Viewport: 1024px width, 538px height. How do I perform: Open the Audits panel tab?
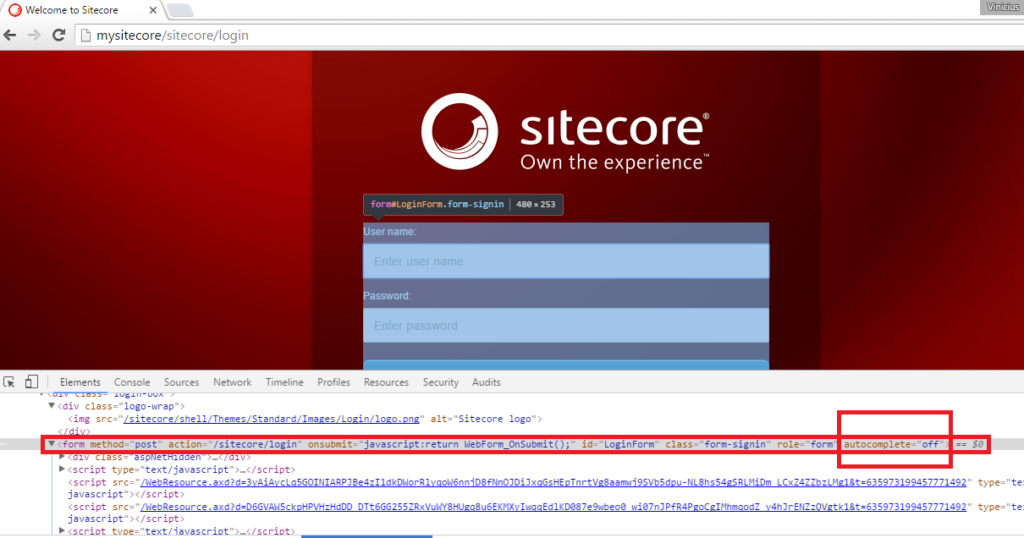(486, 383)
